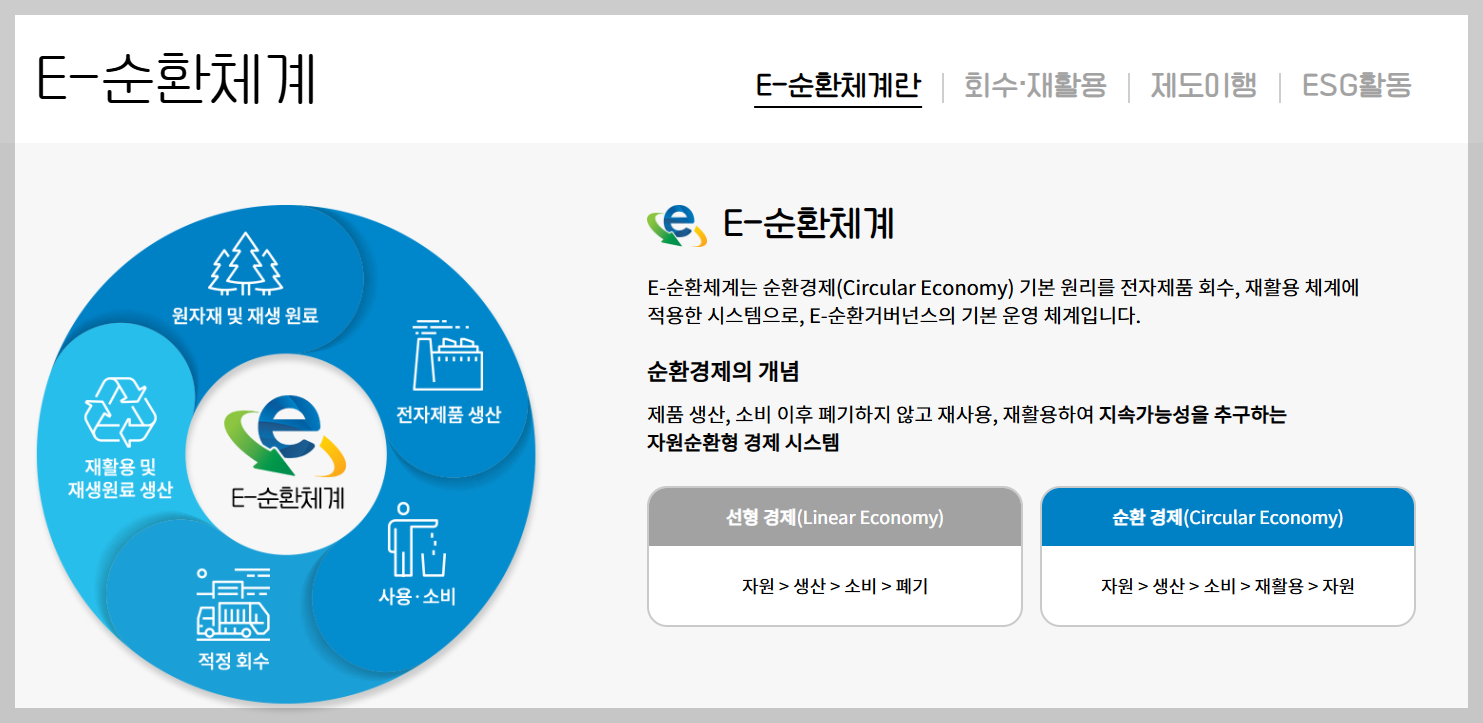This screenshot has width=1483, height=723.
Task: Click the collection truck icon
Action: [x=233, y=603]
